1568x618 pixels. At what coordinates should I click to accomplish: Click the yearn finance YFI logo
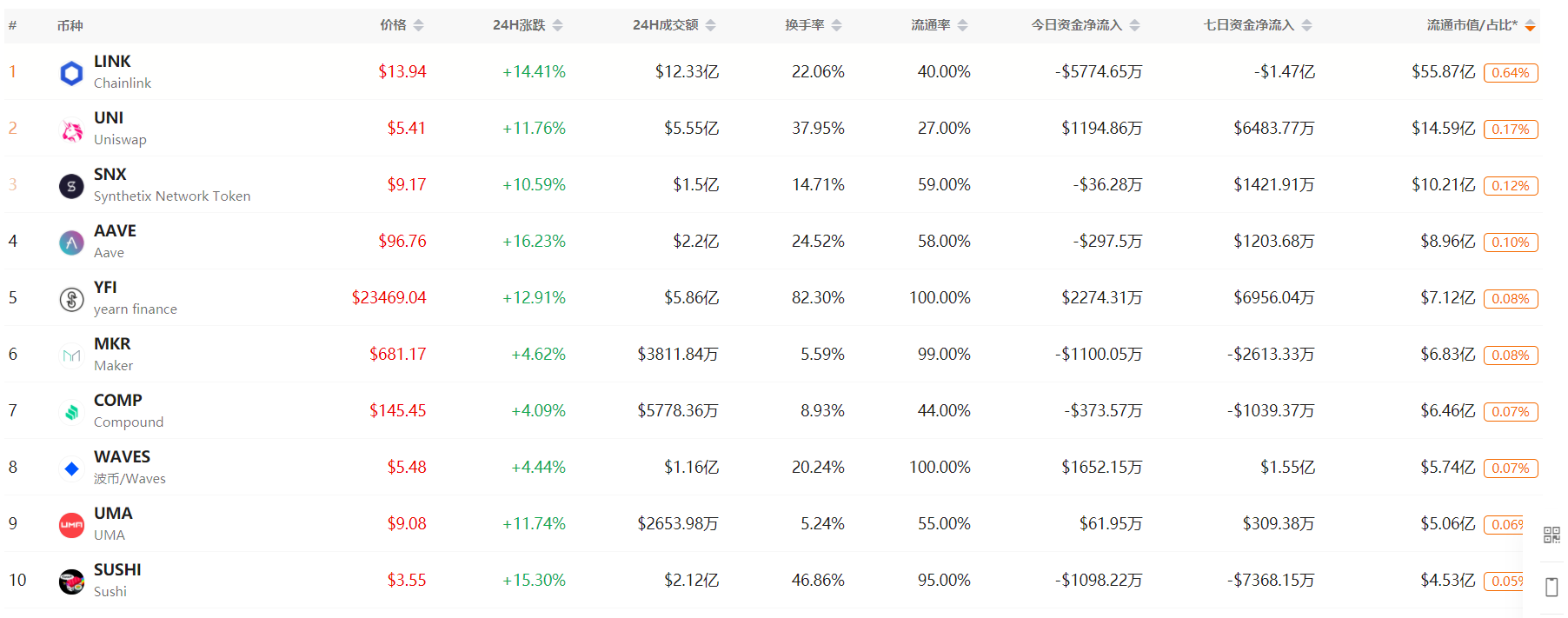coord(71,299)
